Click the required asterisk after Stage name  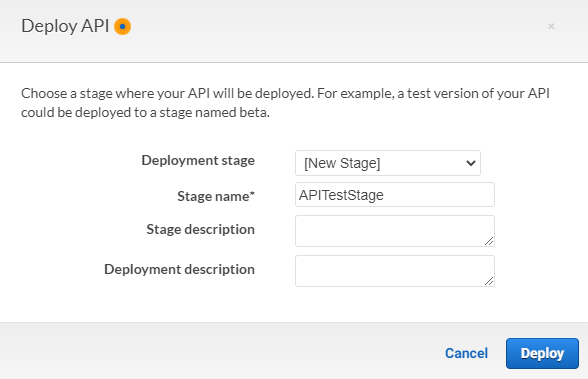pyautogui.click(x=252, y=193)
